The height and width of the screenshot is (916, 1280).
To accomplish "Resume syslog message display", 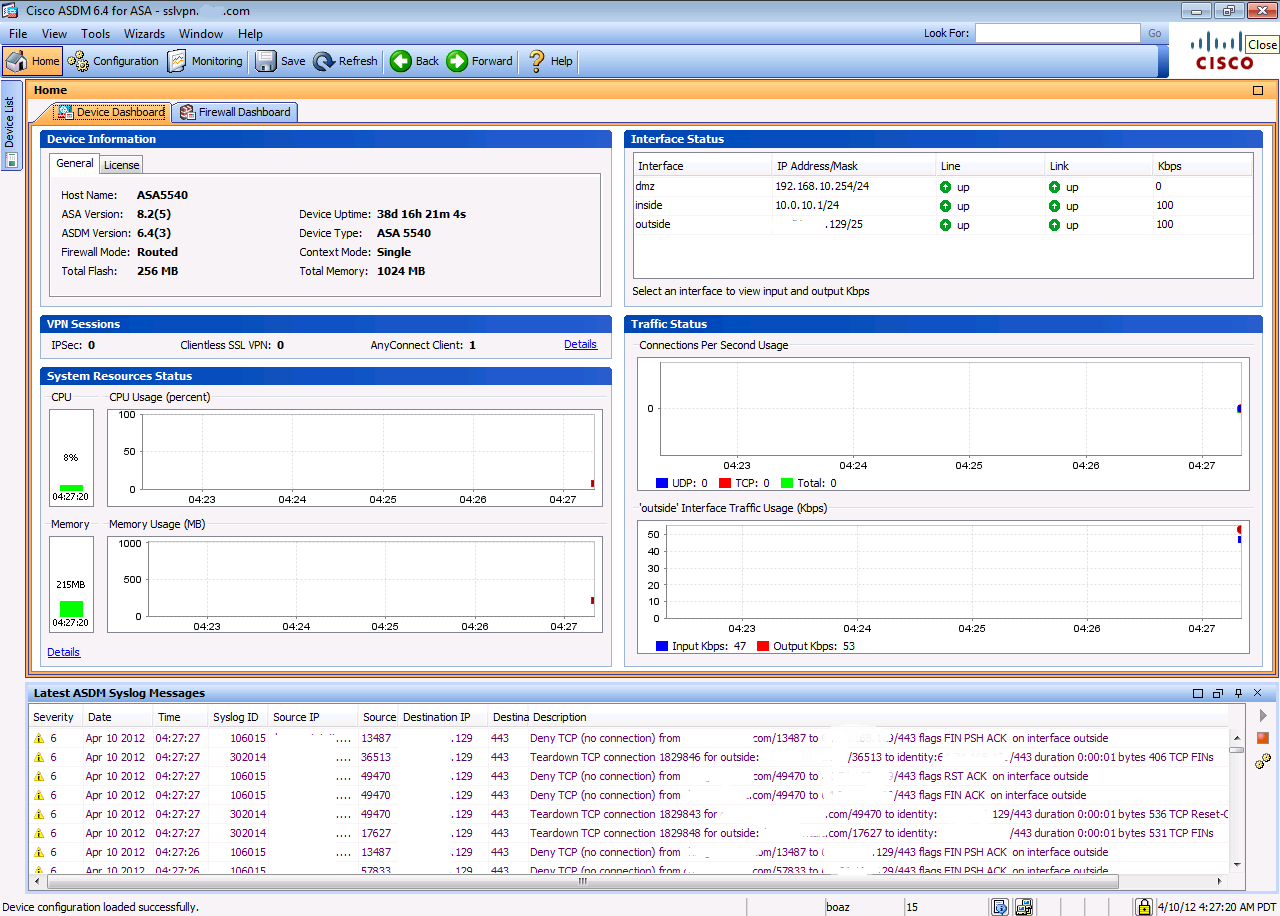I will (1263, 714).
